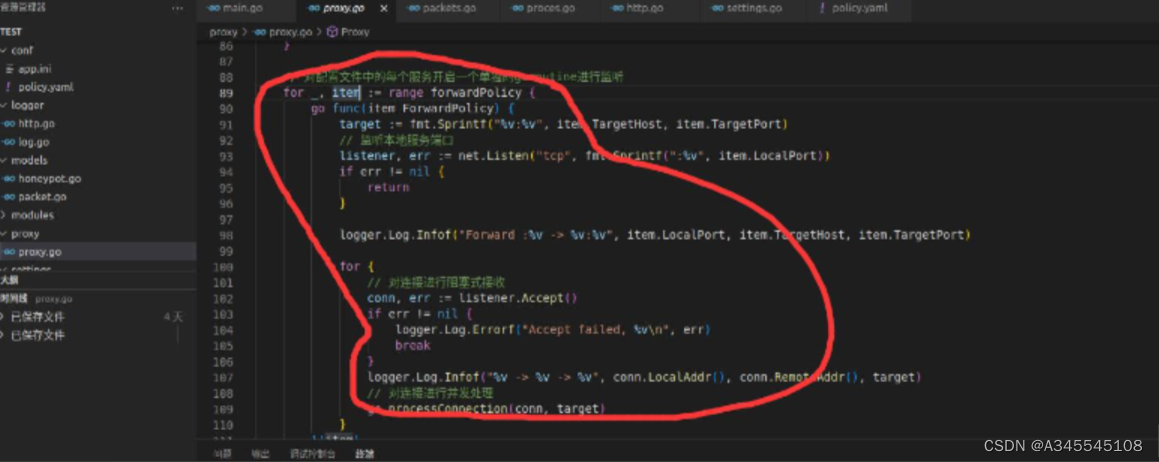1159x462 pixels.
Task: Open honeypot.go in the explorer
Action: coord(50,178)
